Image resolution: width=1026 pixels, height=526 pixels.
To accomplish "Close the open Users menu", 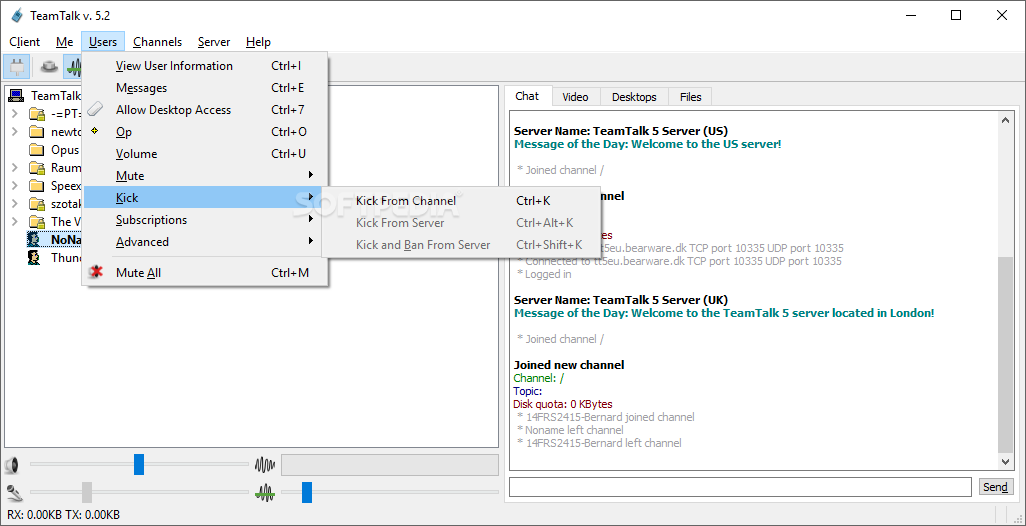I will pos(103,42).
